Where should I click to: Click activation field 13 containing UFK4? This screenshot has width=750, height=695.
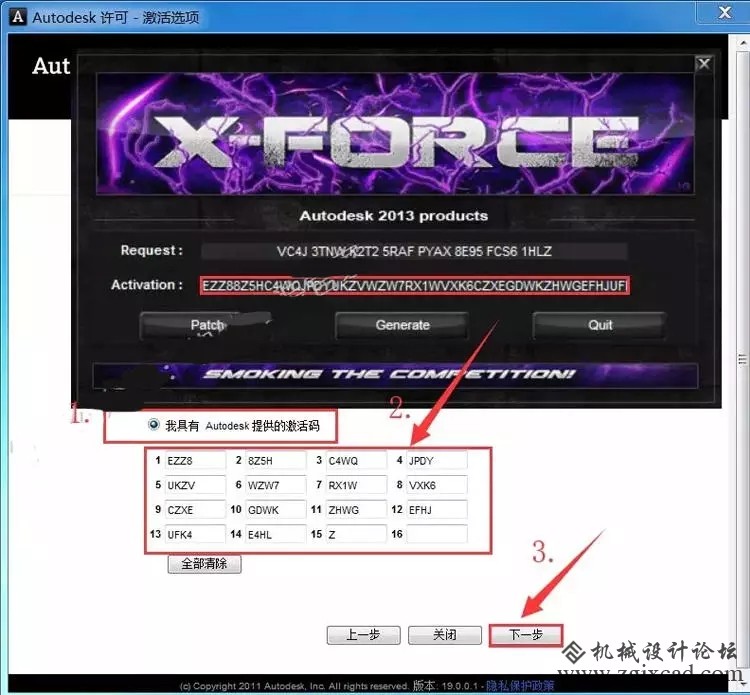195,534
